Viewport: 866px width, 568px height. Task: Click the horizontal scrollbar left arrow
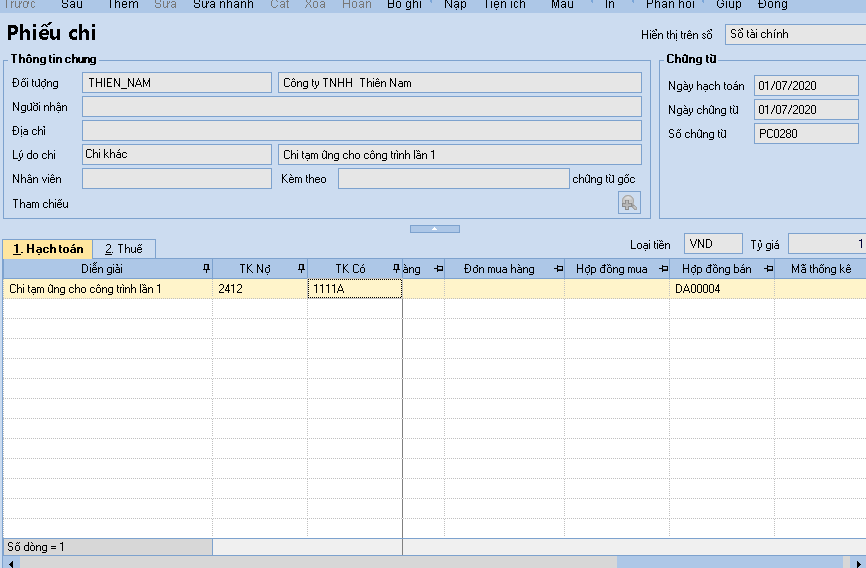(12, 562)
